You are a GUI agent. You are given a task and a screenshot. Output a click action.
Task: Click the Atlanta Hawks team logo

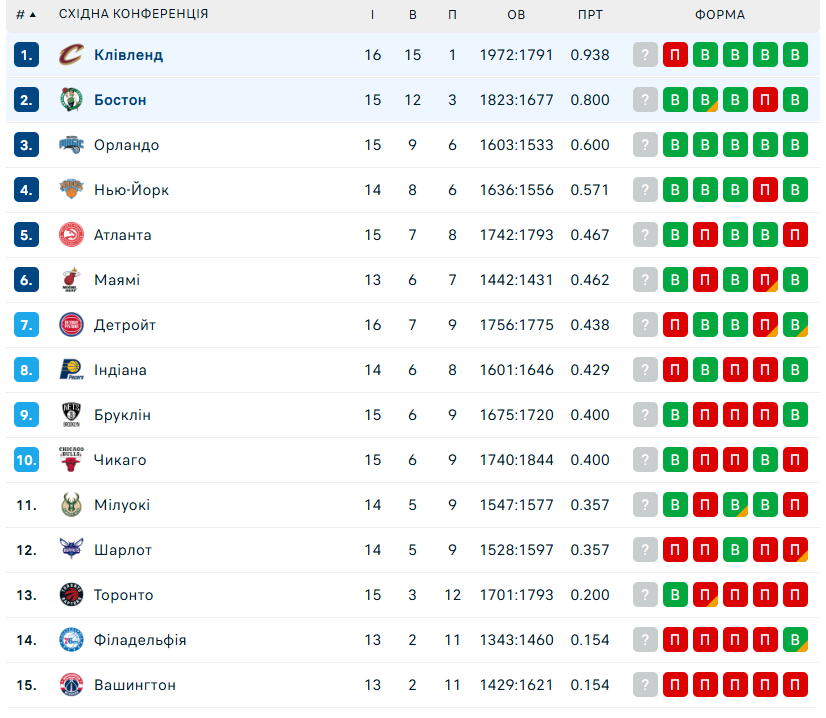click(71, 235)
